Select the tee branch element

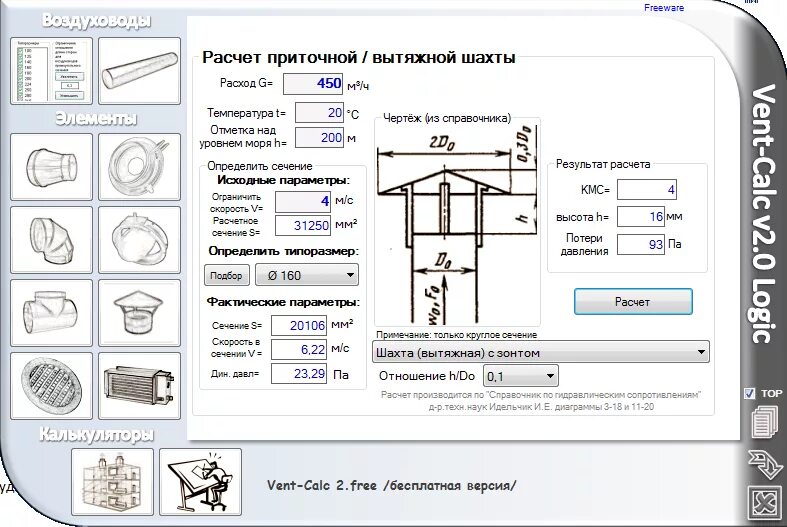coord(52,313)
